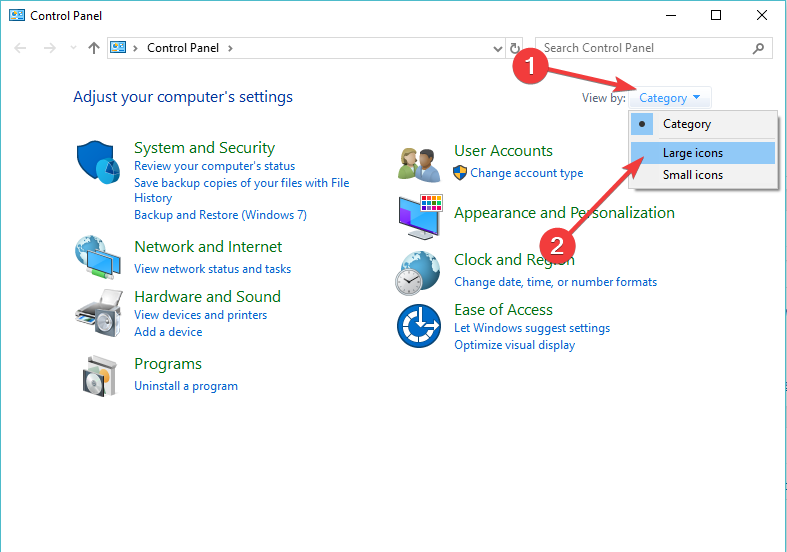Image resolution: width=787 pixels, height=552 pixels.
Task: Open the recent locations dropdown arrow
Action: point(73,48)
